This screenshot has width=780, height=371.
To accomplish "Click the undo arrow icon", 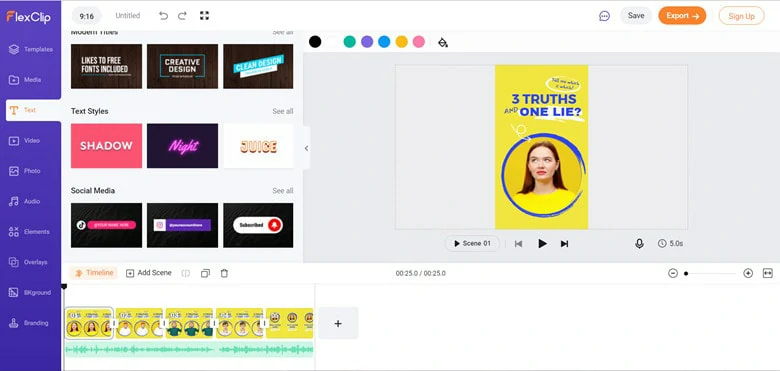I will (x=163, y=15).
